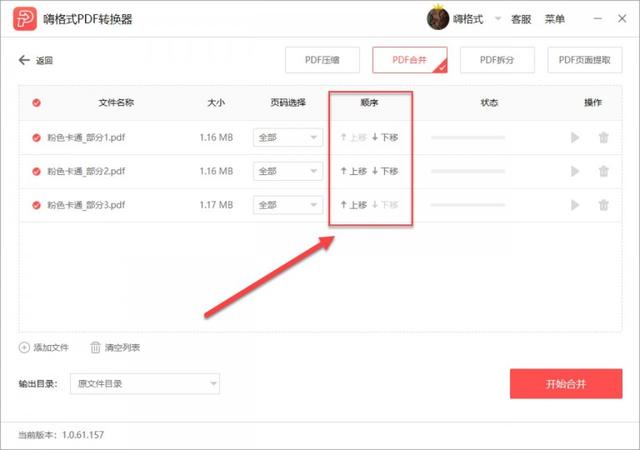Select the file name 粉色卡通_部分1.pdf

click(x=86, y=138)
